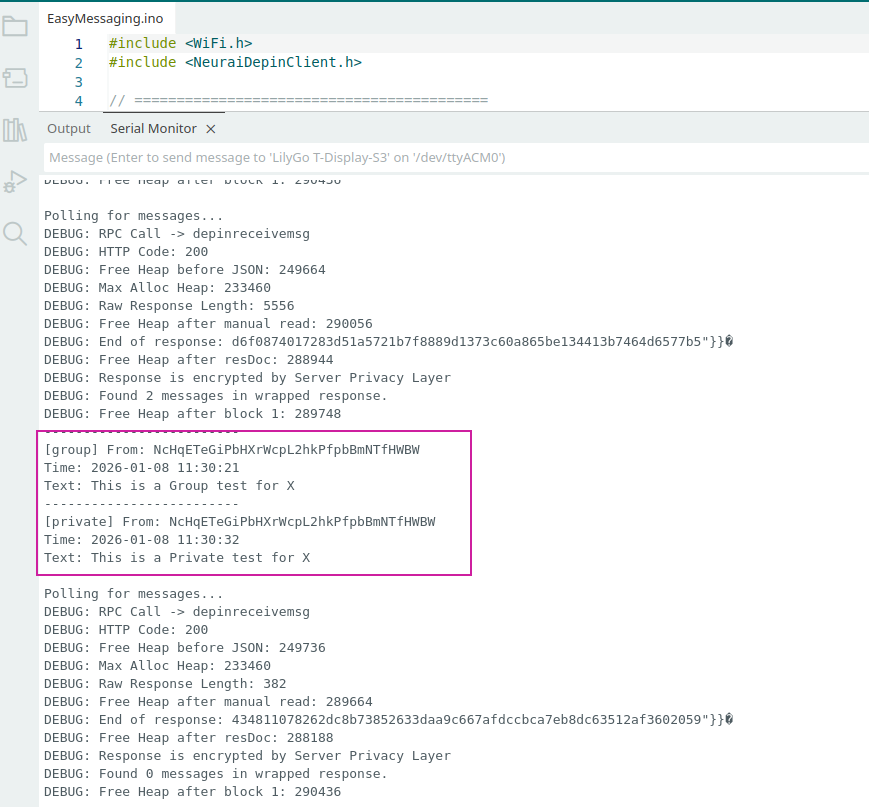Click 'Free Heap before JSON: 249736' line
This screenshot has height=807, width=869.
pyautogui.click(x=185, y=647)
